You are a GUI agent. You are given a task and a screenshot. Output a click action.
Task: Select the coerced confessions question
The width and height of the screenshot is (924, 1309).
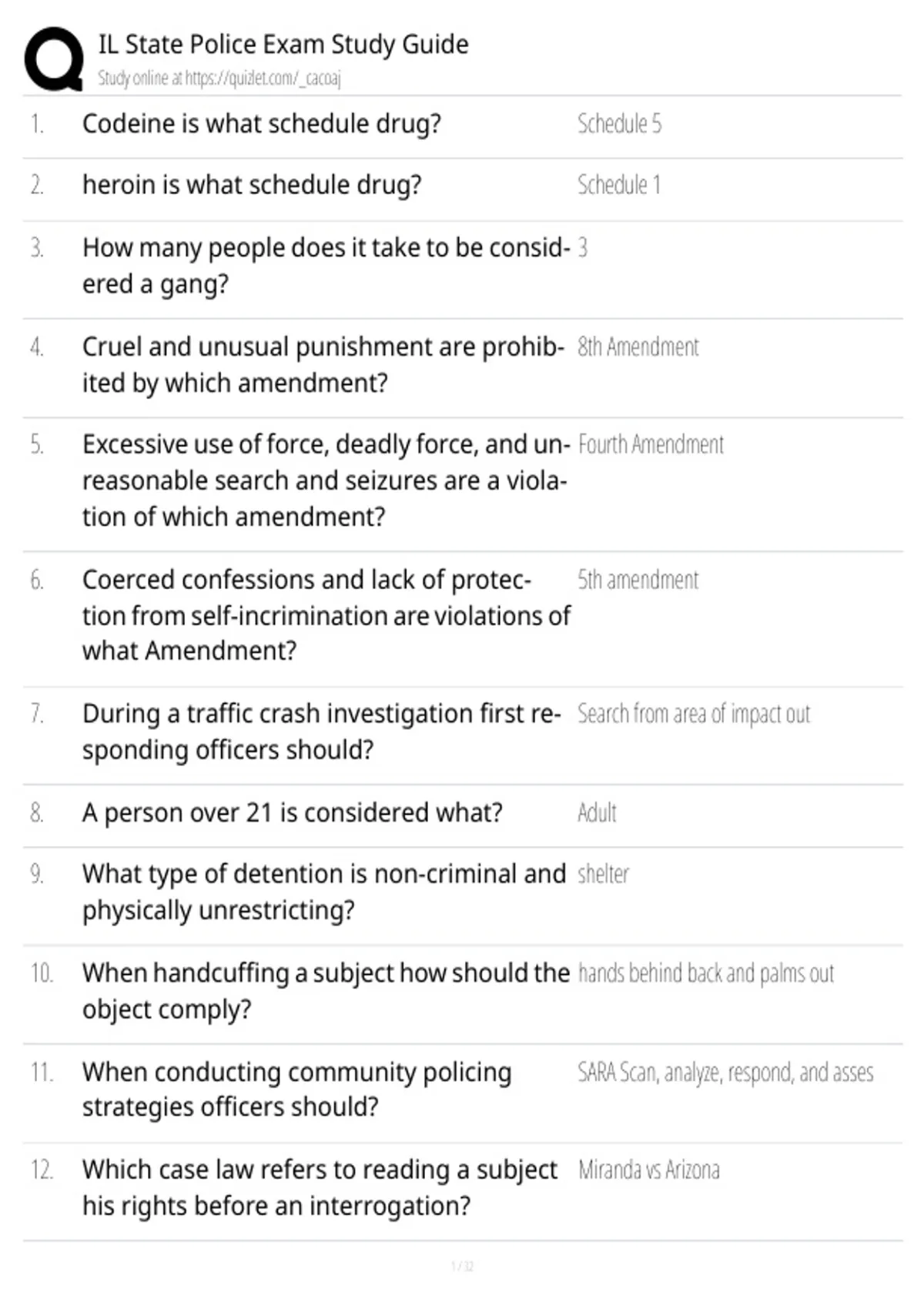326,615
